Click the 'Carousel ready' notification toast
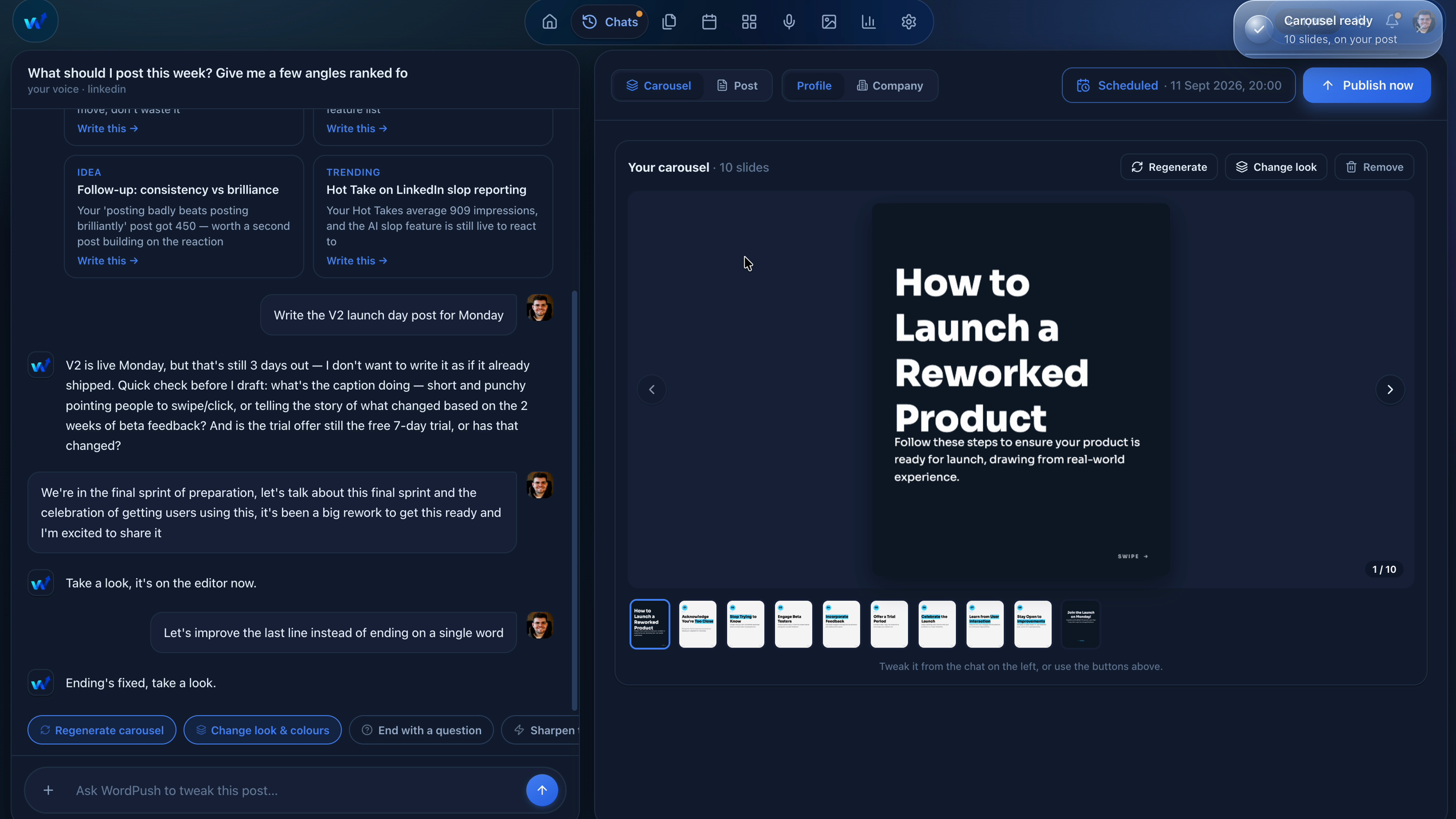Viewport: 1456px width, 819px height. coord(1337,29)
